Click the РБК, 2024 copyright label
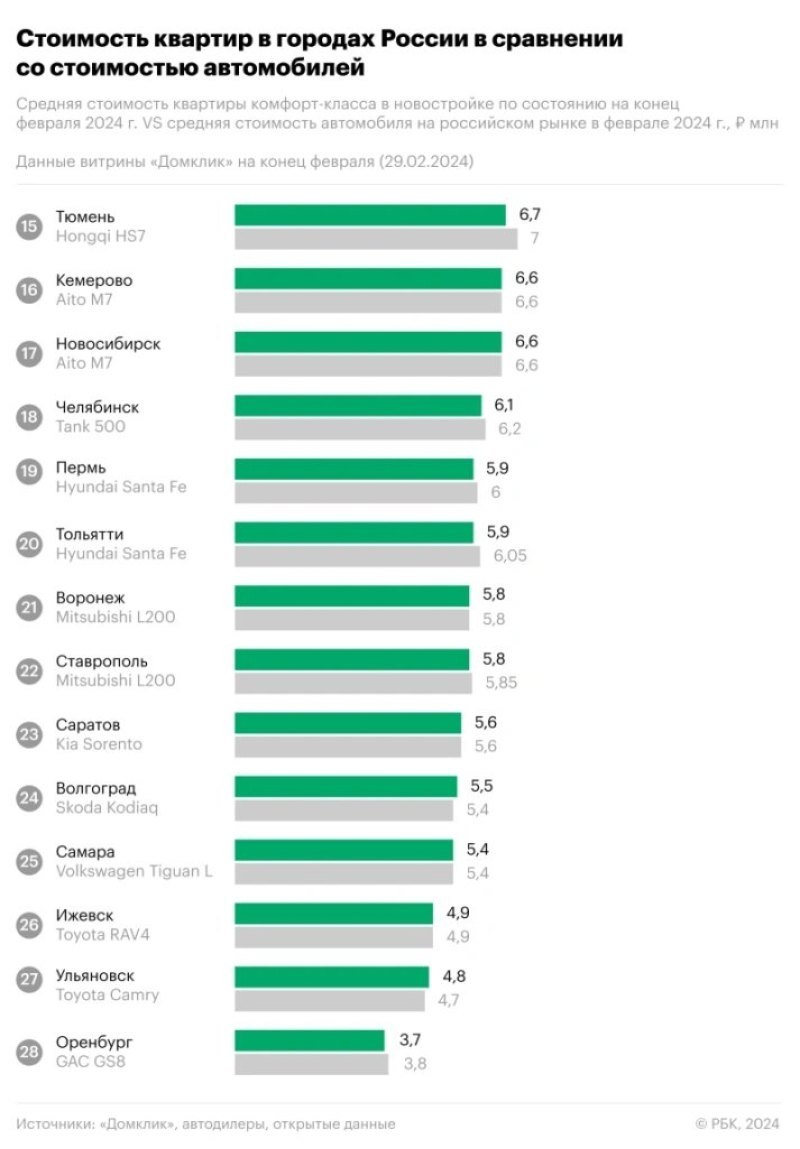The width and height of the screenshot is (800, 1149). click(x=738, y=1124)
